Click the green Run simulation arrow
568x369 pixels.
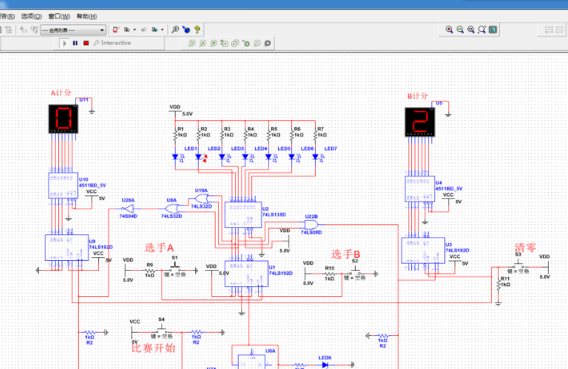tap(65, 43)
